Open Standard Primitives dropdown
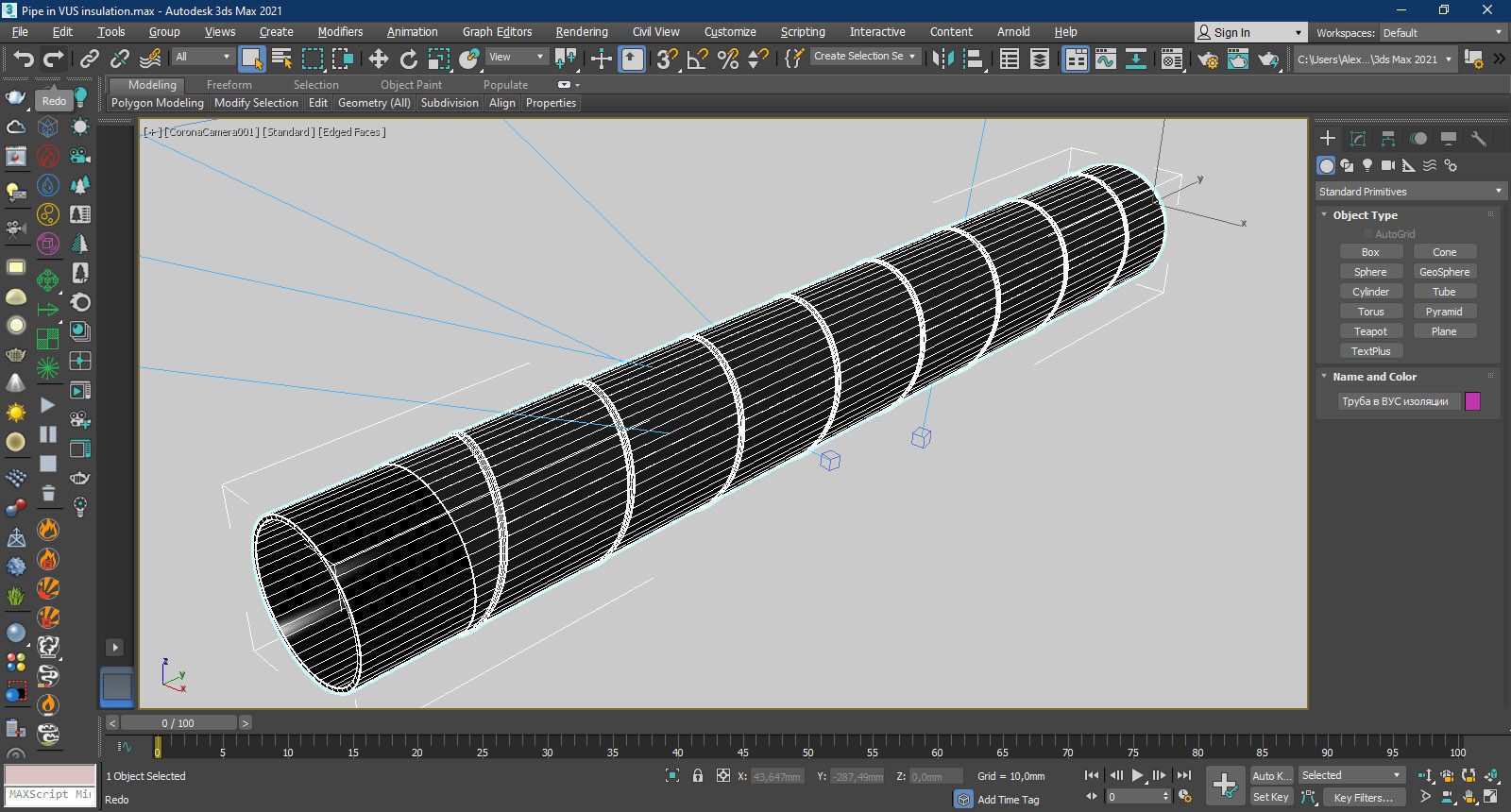This screenshot has width=1511, height=812. click(x=1409, y=192)
